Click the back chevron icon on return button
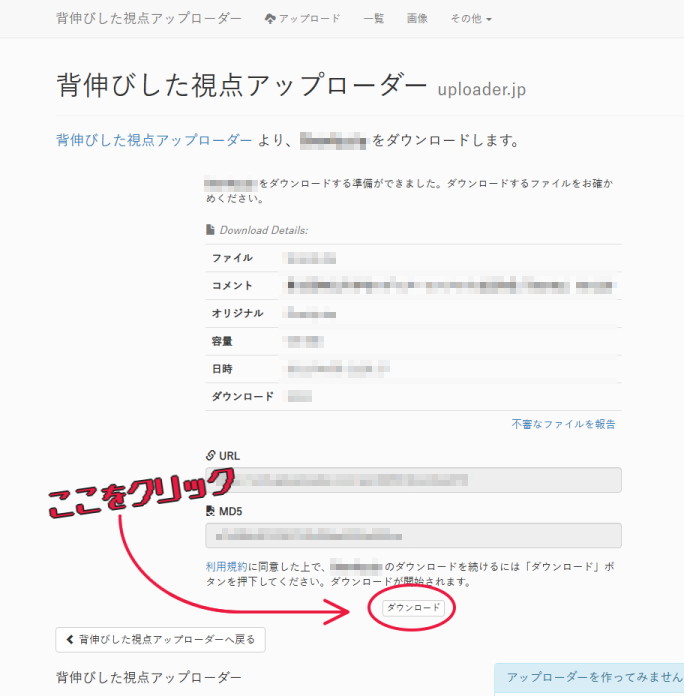684x696 pixels. pos(70,639)
